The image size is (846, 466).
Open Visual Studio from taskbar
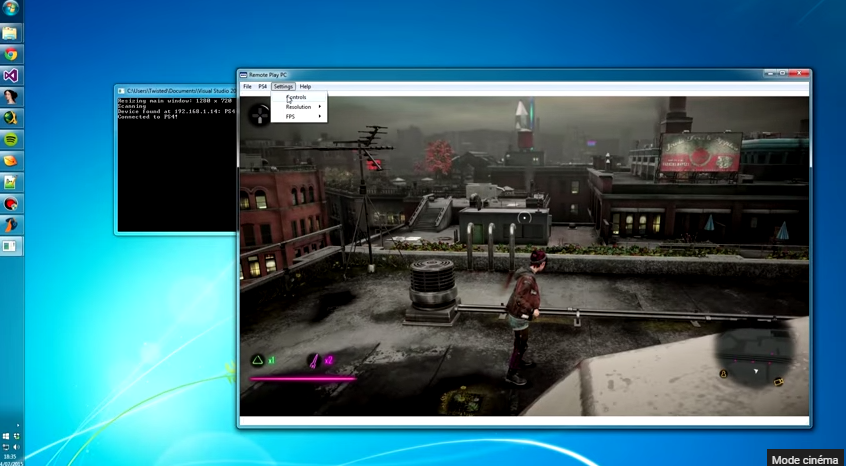point(11,76)
